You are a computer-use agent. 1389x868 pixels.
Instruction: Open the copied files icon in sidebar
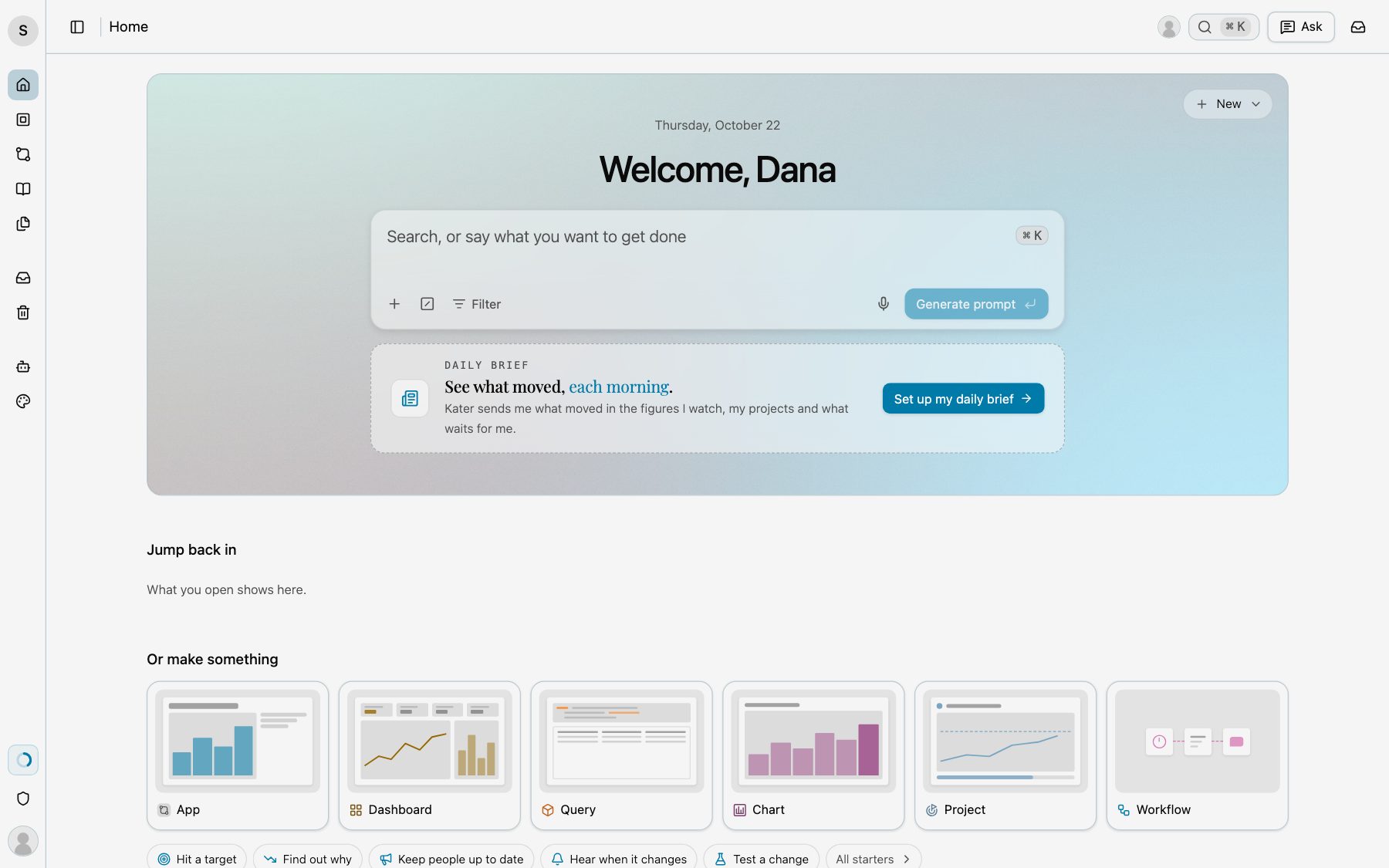(x=23, y=224)
